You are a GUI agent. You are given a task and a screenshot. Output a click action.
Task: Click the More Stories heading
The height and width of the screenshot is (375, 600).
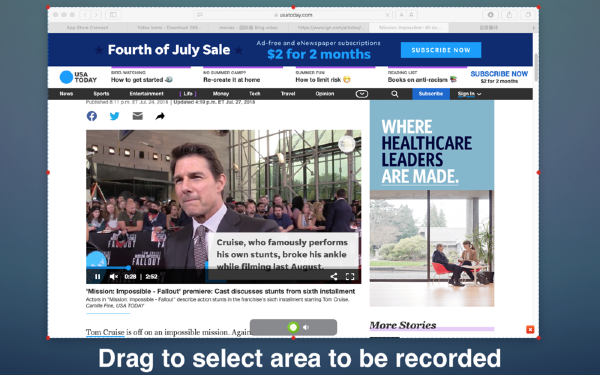pos(403,325)
